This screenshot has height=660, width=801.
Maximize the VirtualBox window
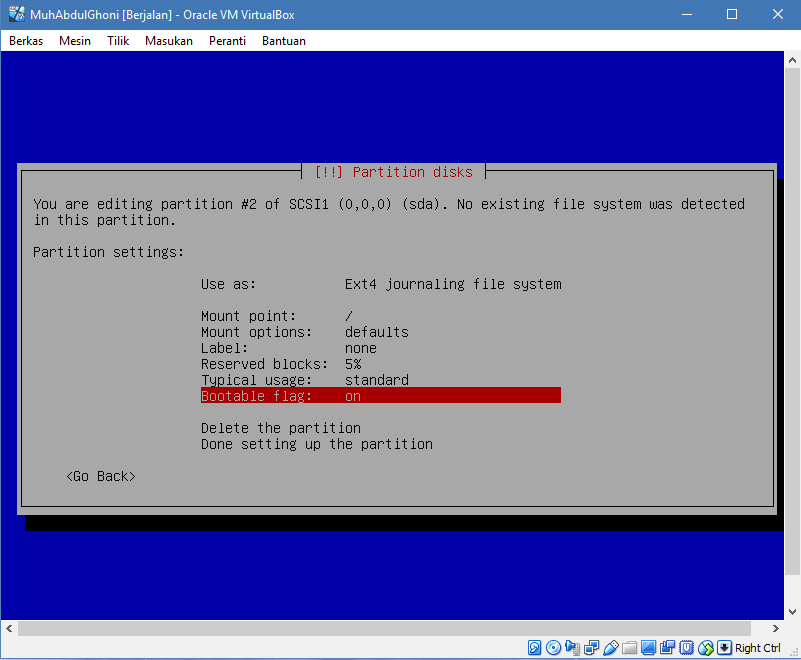732,14
